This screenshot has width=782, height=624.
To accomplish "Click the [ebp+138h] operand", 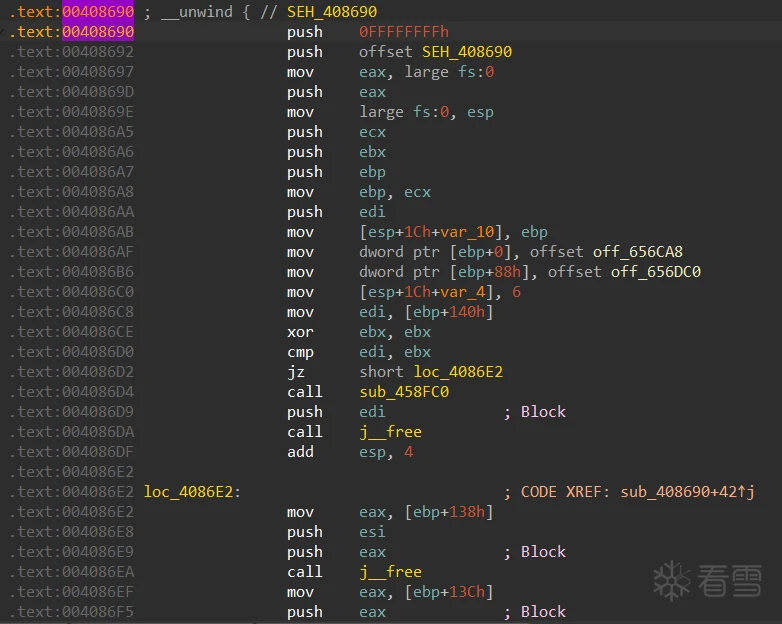I will pyautogui.click(x=449, y=512).
